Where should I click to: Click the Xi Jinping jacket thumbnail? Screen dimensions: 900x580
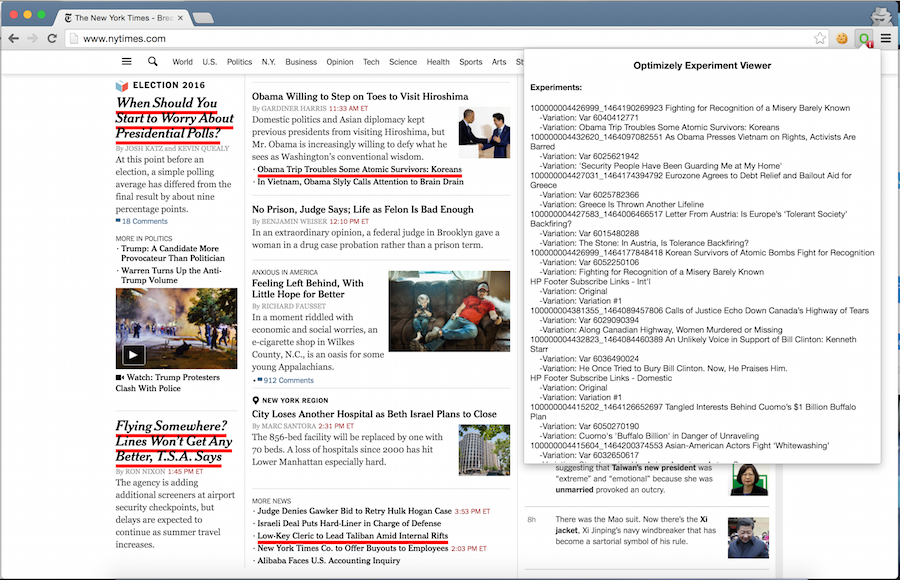tap(748, 538)
